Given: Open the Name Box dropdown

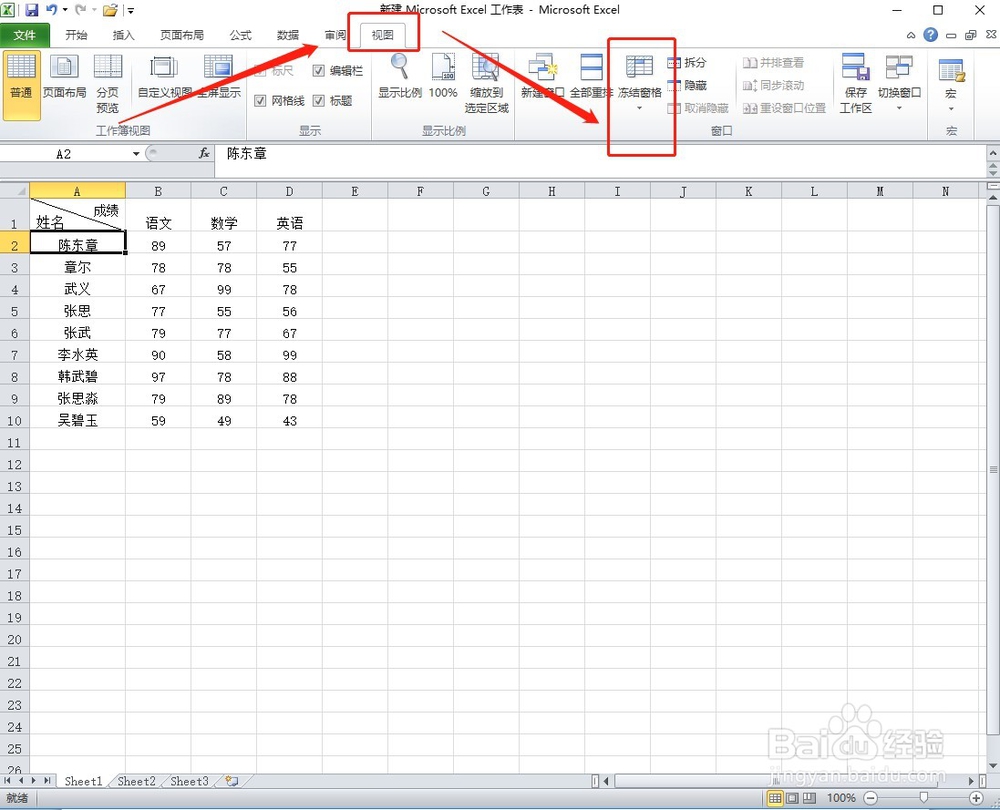Looking at the screenshot, I should pos(136,154).
